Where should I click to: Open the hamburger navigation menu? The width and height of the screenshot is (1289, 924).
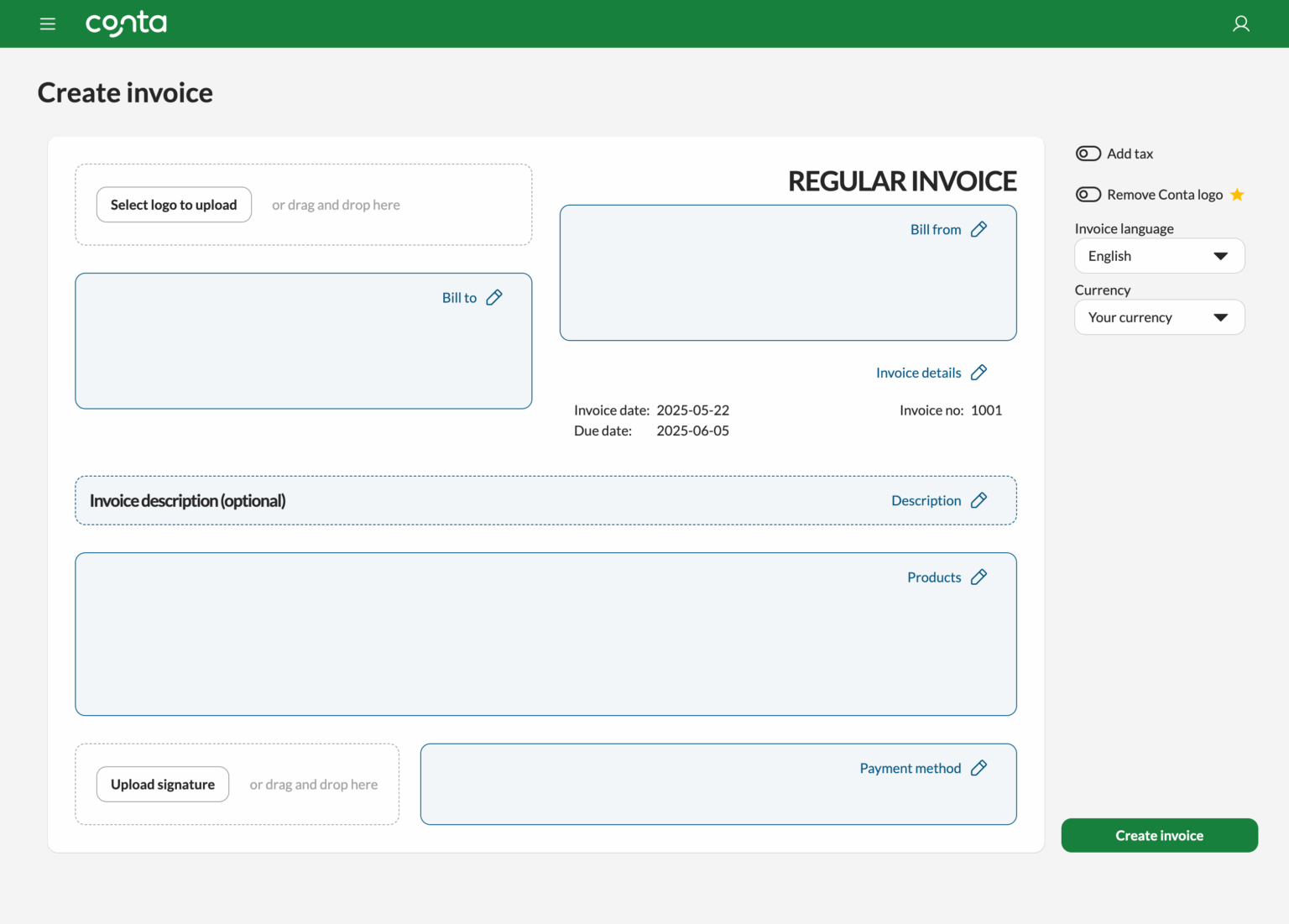point(47,23)
